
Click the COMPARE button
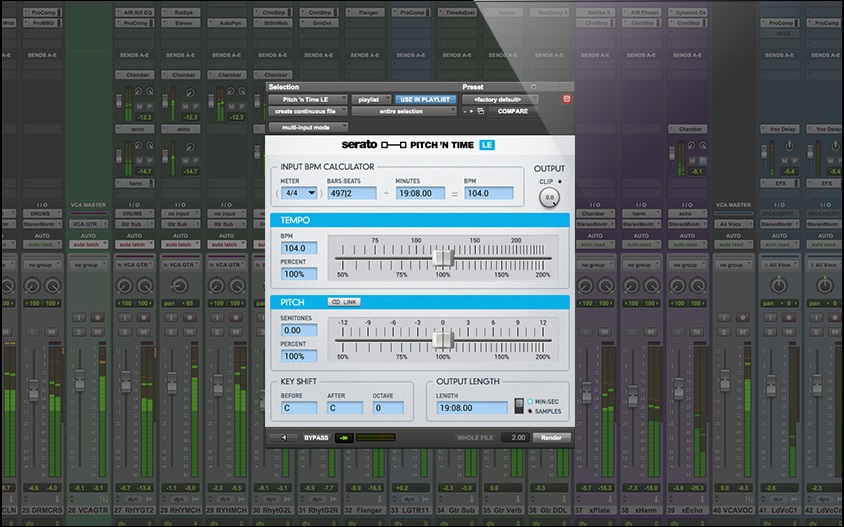(513, 111)
